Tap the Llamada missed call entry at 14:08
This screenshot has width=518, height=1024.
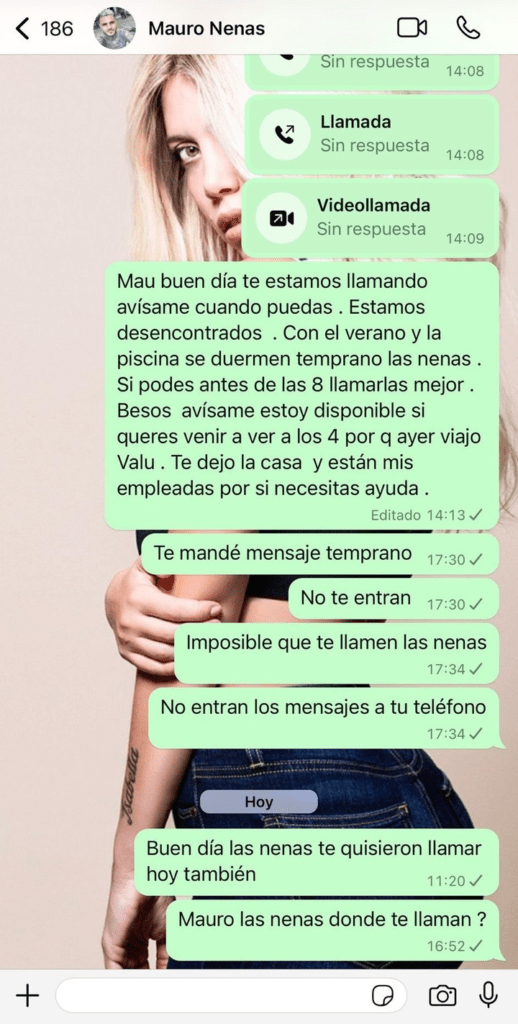pyautogui.click(x=371, y=135)
